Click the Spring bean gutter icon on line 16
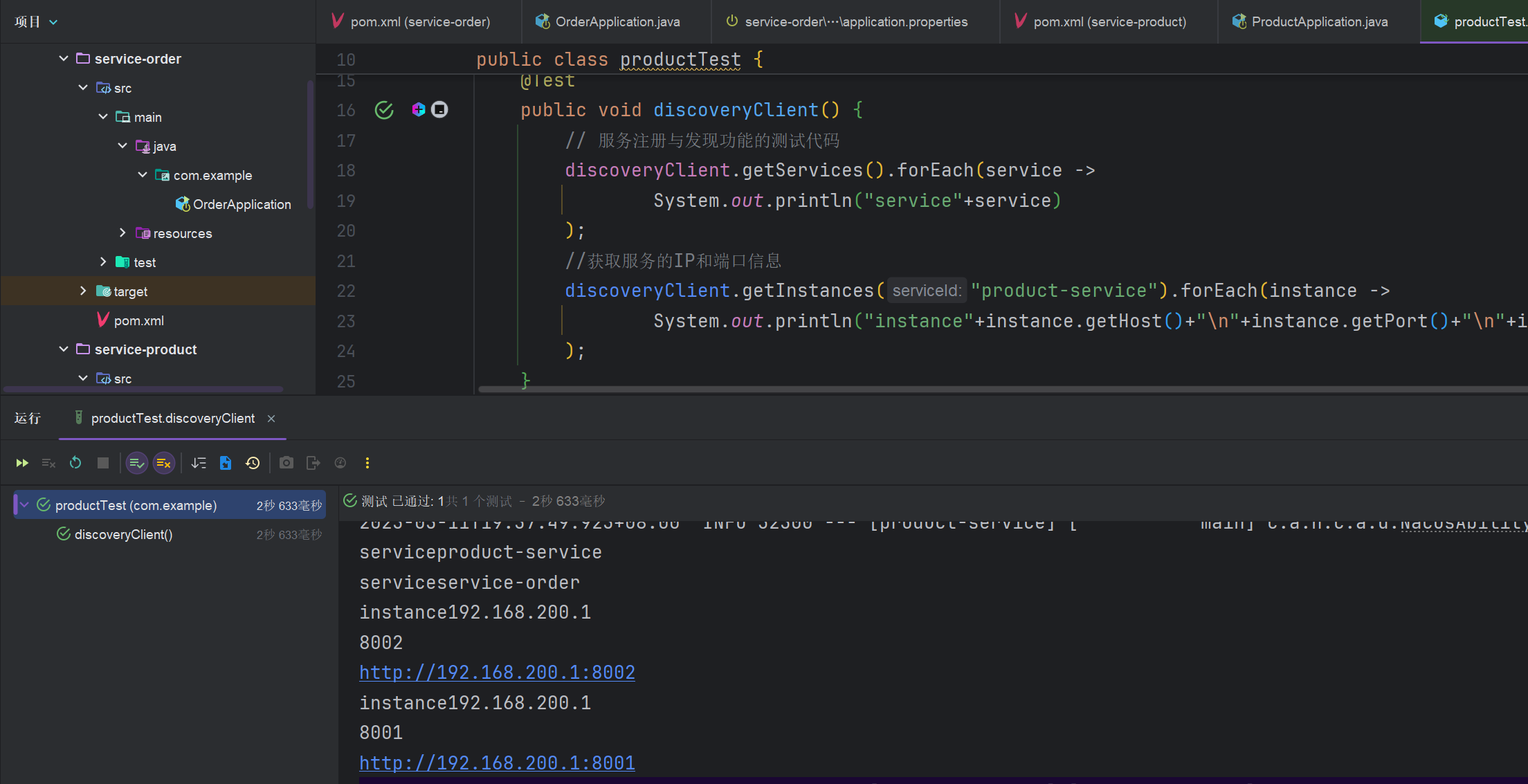The width and height of the screenshot is (1528, 784). 418,109
